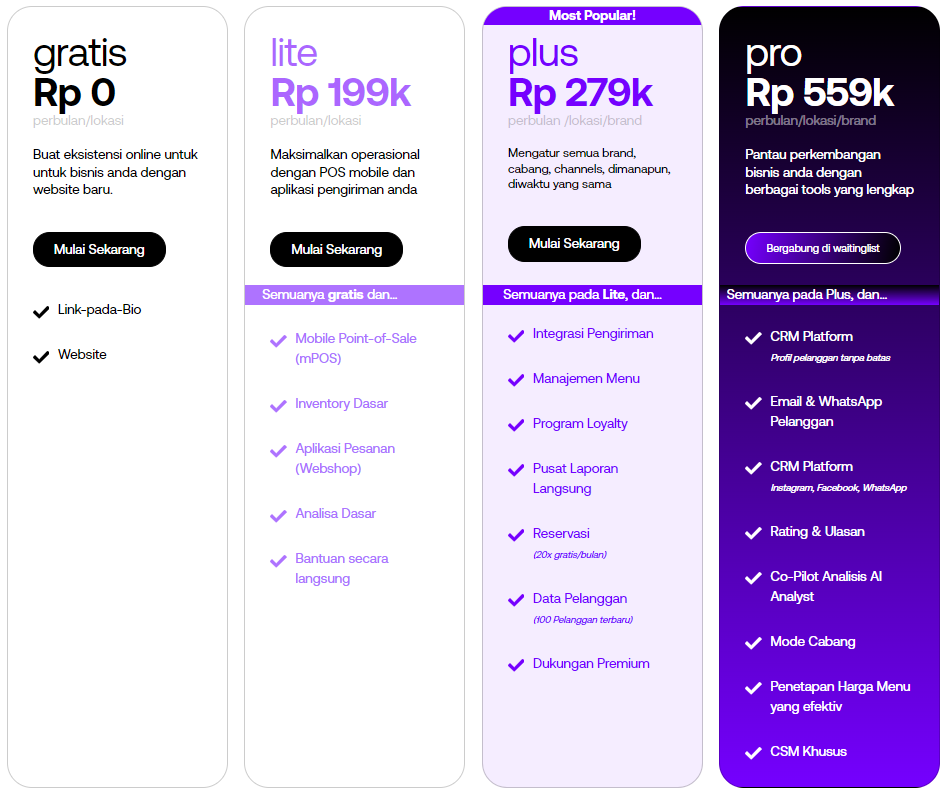947x795 pixels.
Task: Click the Co-Pilot Analisis AI Analyst text
Action: (x=826, y=587)
